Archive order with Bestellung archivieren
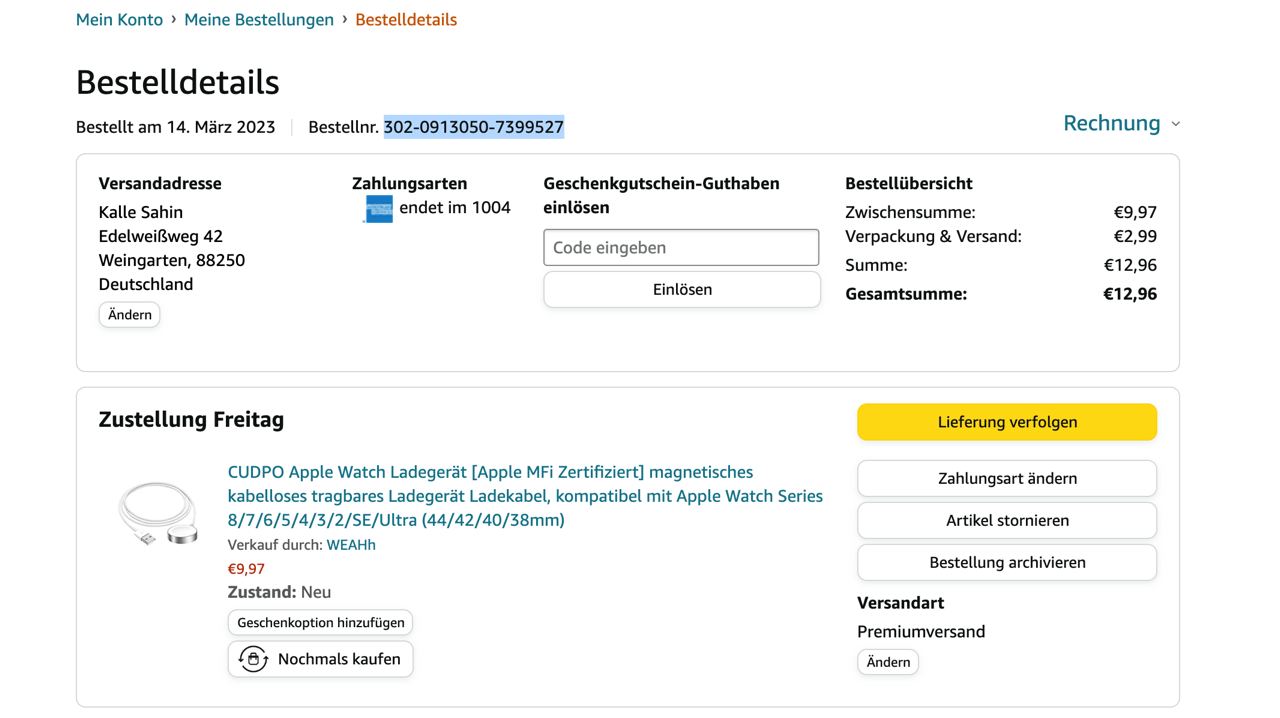 coord(1006,562)
